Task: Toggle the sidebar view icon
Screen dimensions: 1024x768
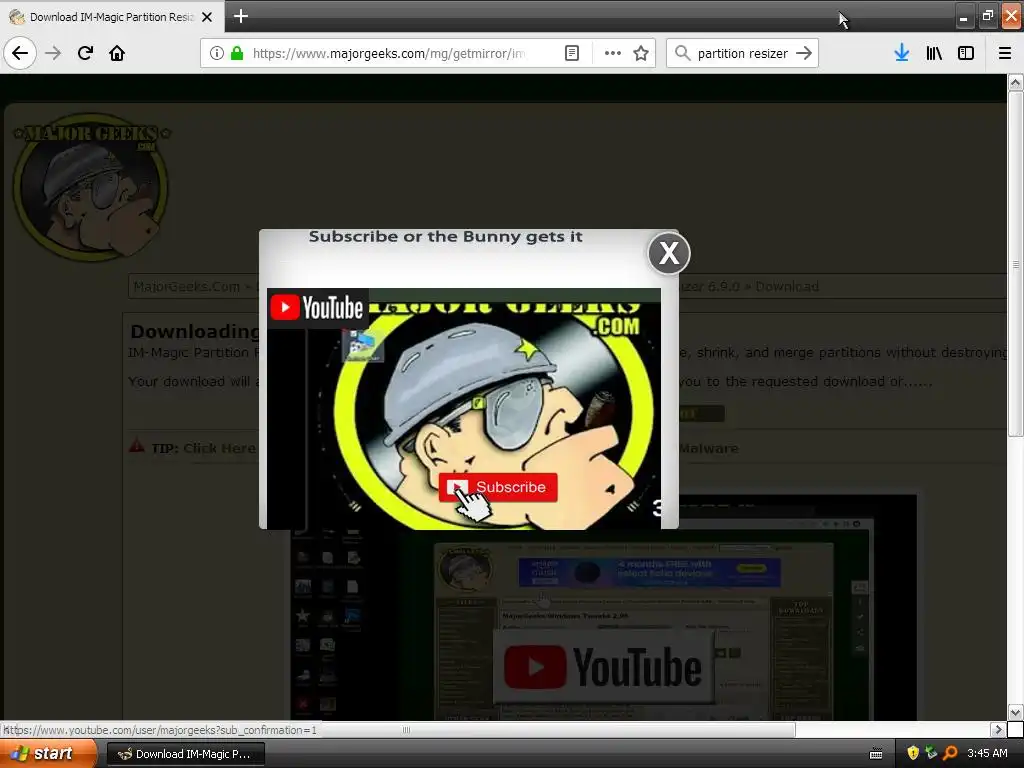Action: (966, 53)
